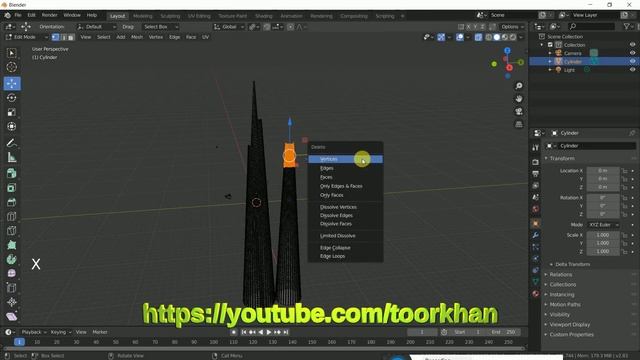This screenshot has height=360, width=640.
Task: Expand the Delta Transform panel
Action: coord(572,264)
